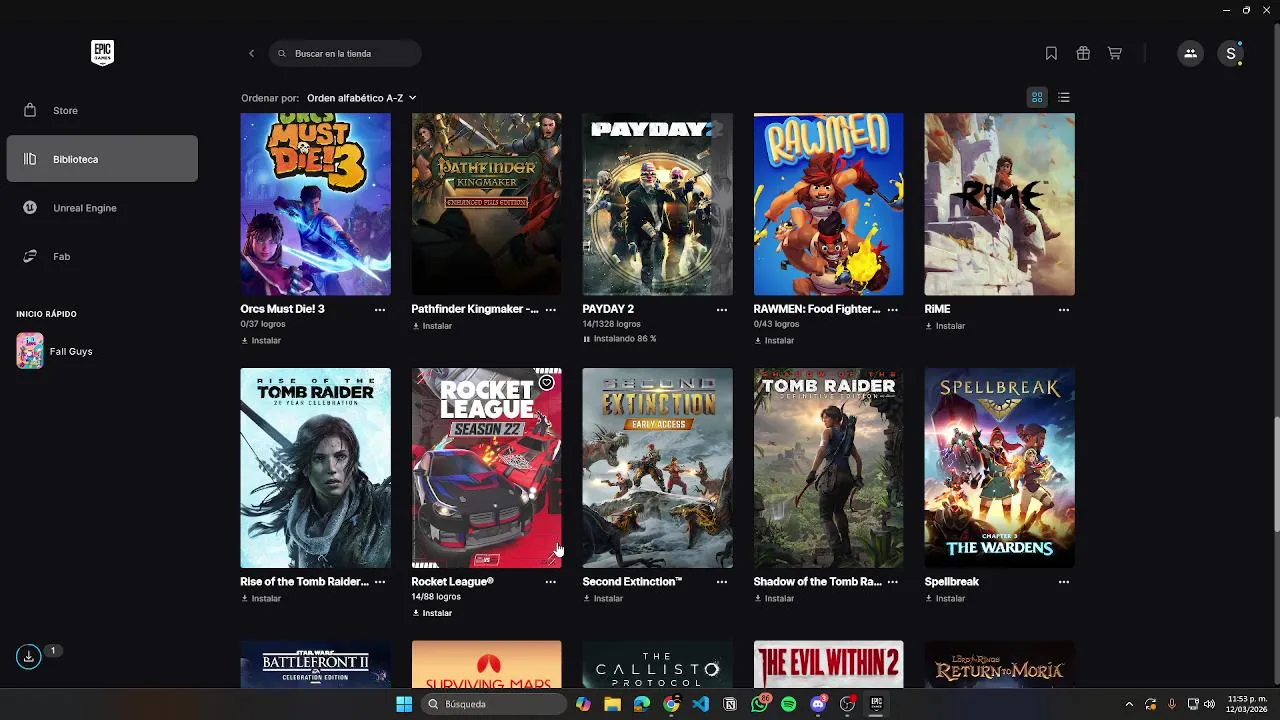The height and width of the screenshot is (720, 1280).
Task: Open File Explorer from the taskbar
Action: pos(612,704)
